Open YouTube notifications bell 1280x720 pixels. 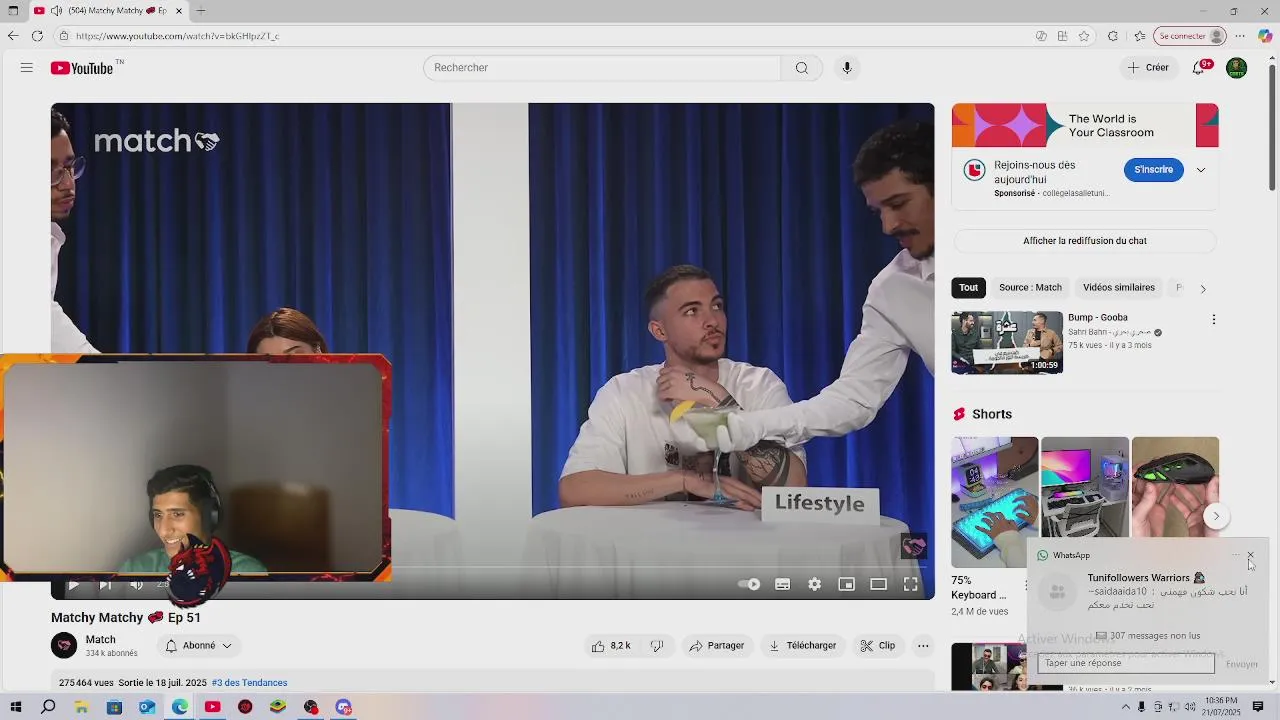pyautogui.click(x=1199, y=68)
